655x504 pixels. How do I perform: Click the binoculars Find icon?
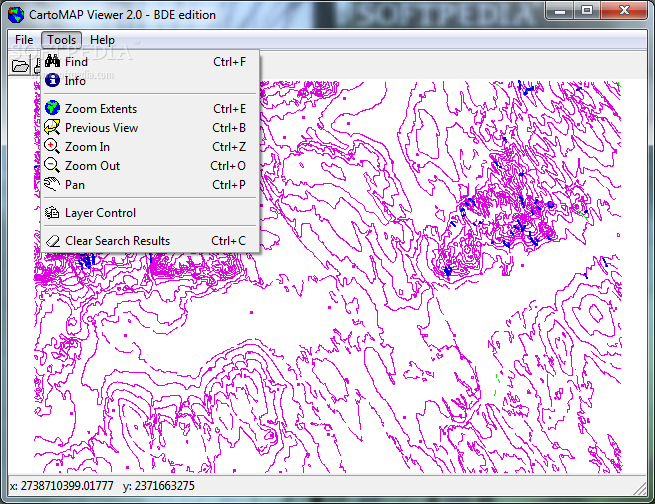[52, 61]
